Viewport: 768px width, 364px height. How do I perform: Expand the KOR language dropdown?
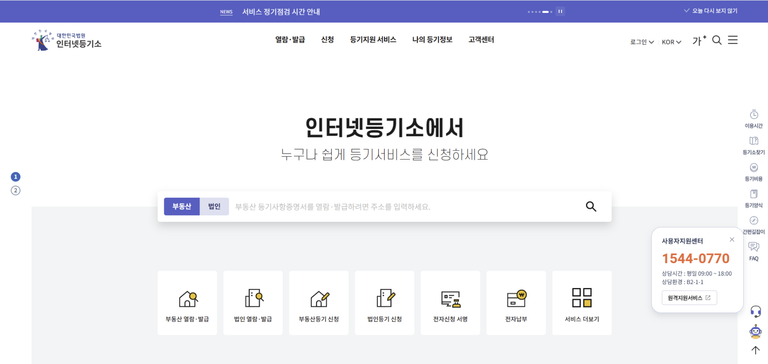point(672,42)
